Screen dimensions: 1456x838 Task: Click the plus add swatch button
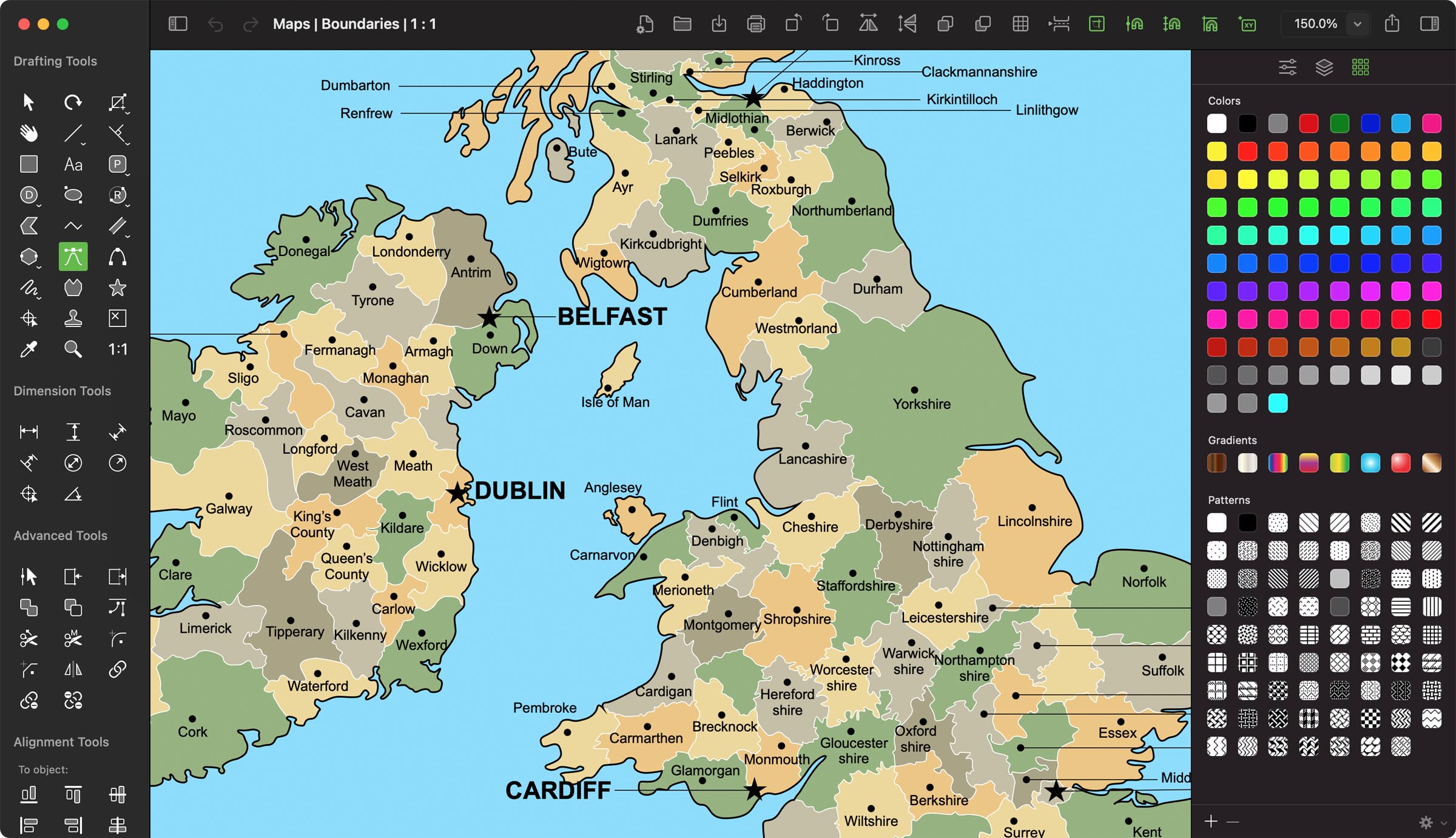1211,821
